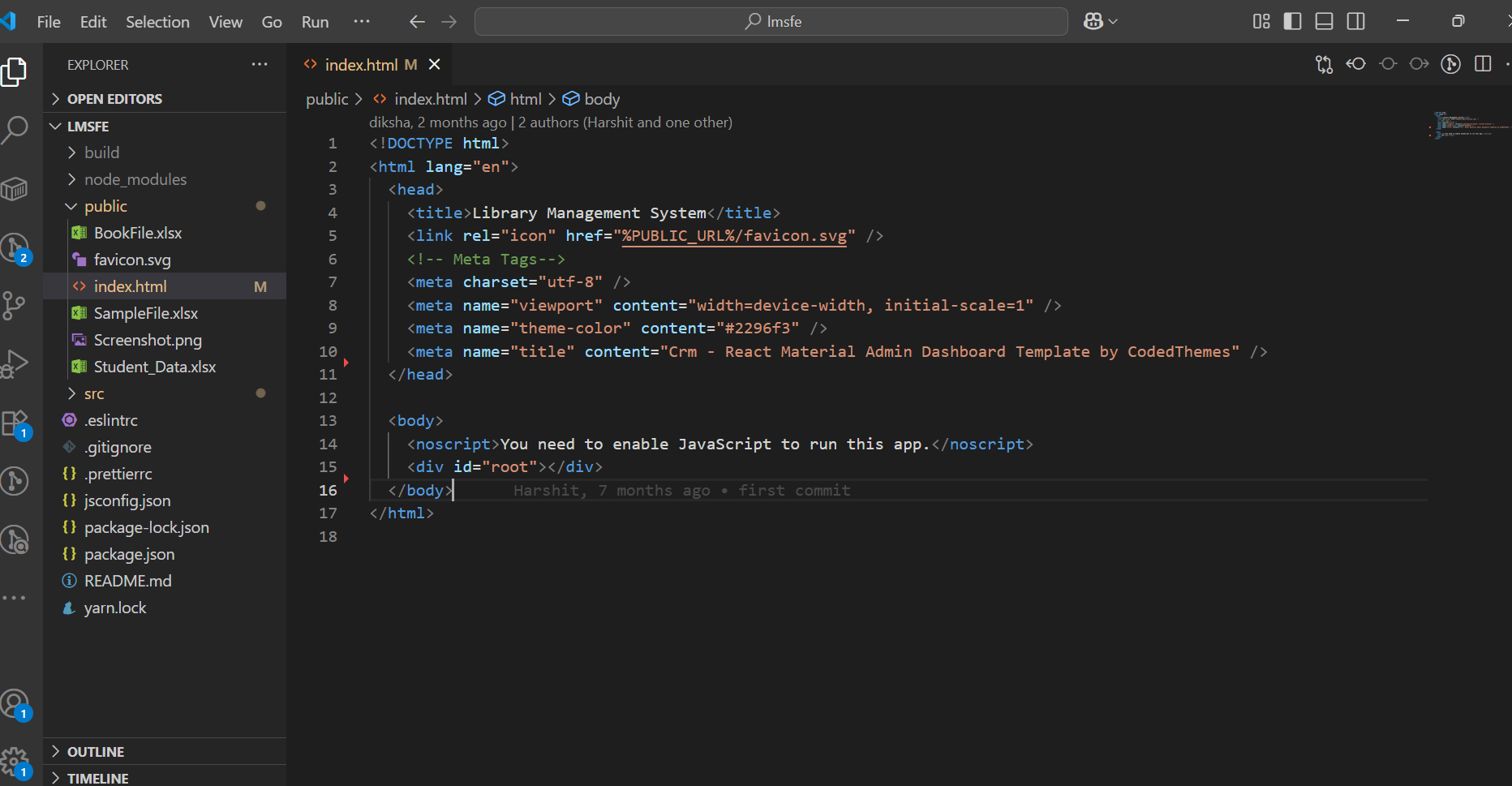Image resolution: width=1512 pixels, height=786 pixels.
Task: Expand the OUTLINE section
Action: (x=96, y=752)
